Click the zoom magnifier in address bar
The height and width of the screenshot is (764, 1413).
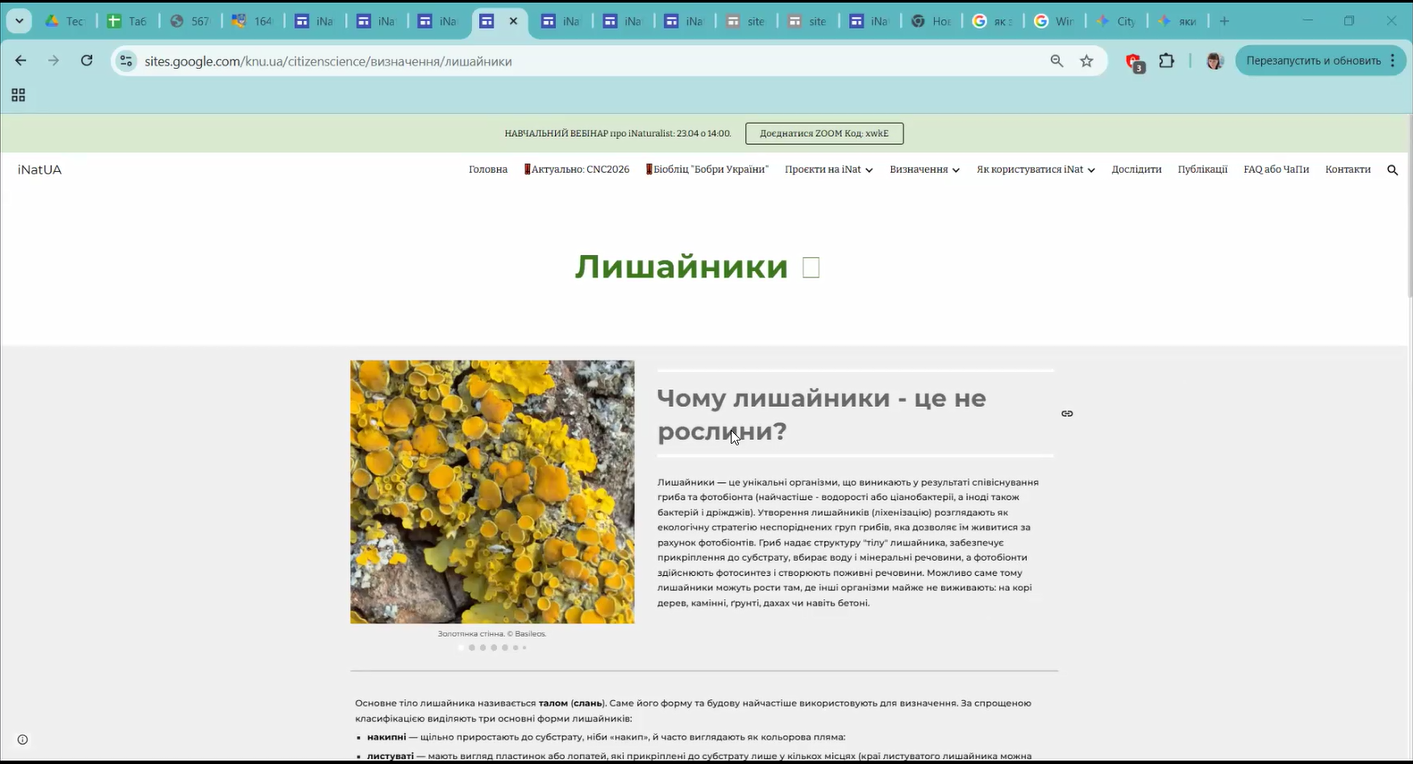pos(1057,61)
